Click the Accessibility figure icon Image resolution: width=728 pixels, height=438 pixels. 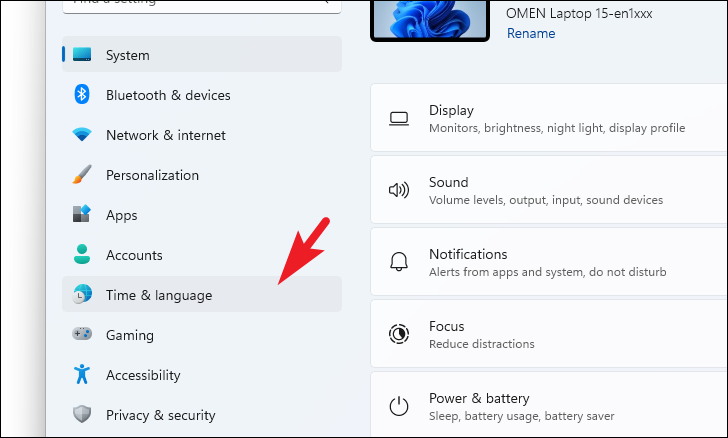click(82, 374)
